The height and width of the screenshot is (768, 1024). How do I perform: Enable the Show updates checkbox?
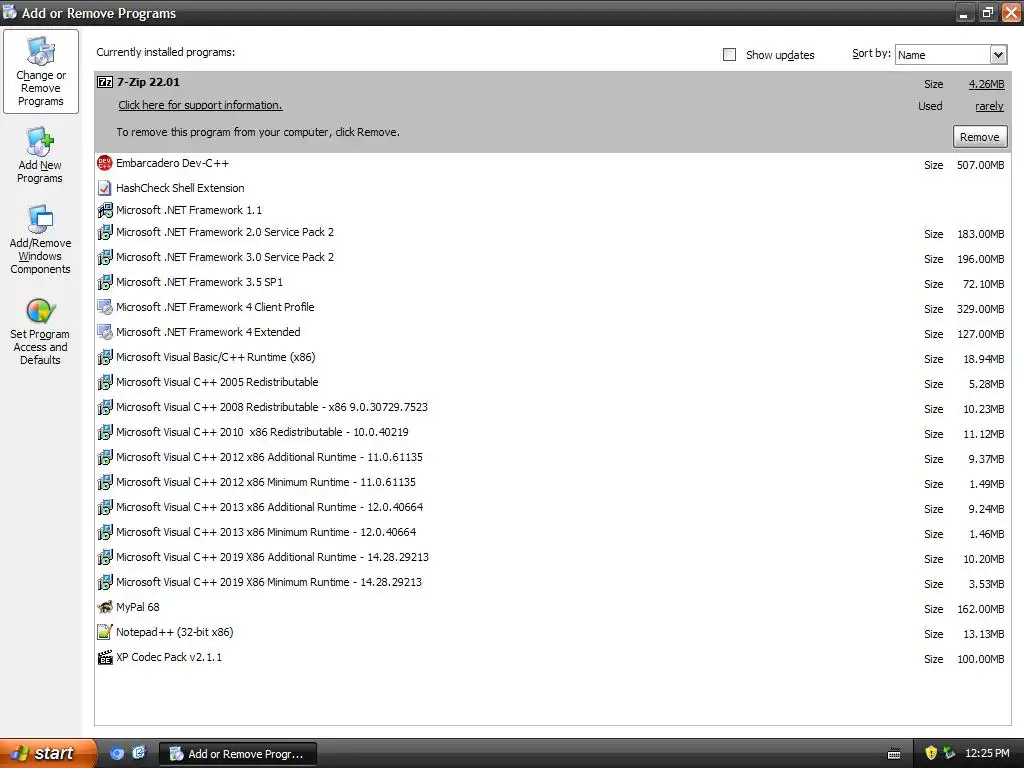click(729, 55)
